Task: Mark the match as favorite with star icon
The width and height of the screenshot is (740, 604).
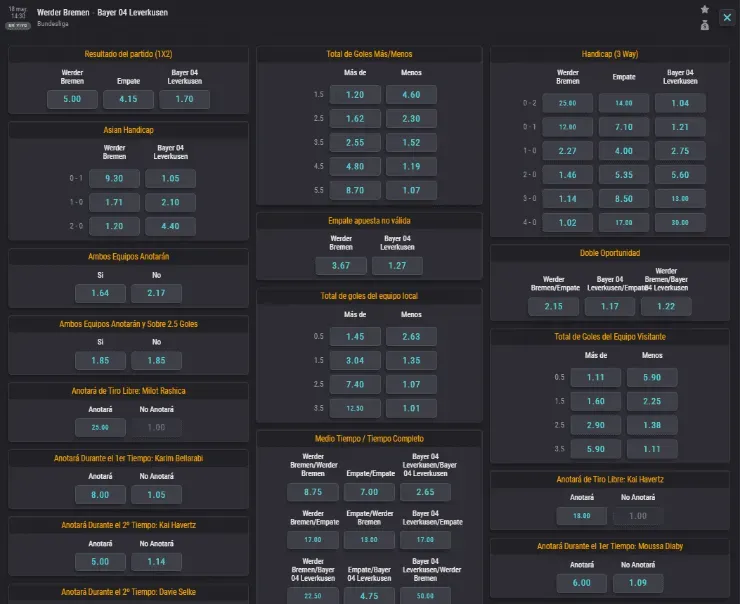Action: tap(704, 9)
